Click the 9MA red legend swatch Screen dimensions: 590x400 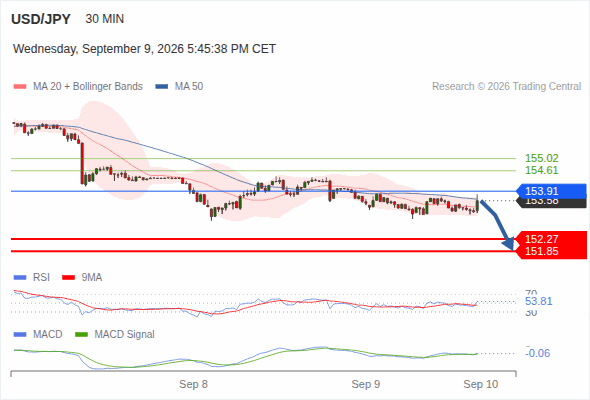pos(68,278)
